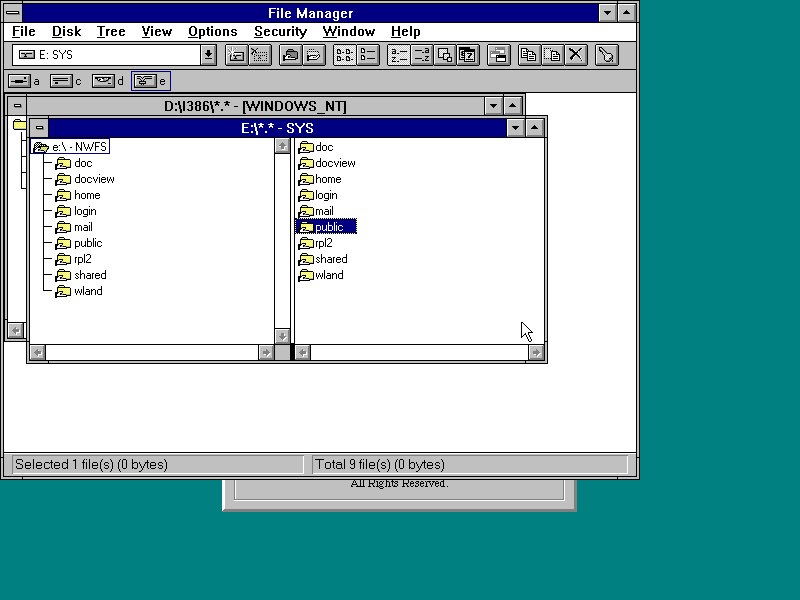The image size is (800, 600).
Task: Click the E: SYS drive combo box
Action: [107, 55]
